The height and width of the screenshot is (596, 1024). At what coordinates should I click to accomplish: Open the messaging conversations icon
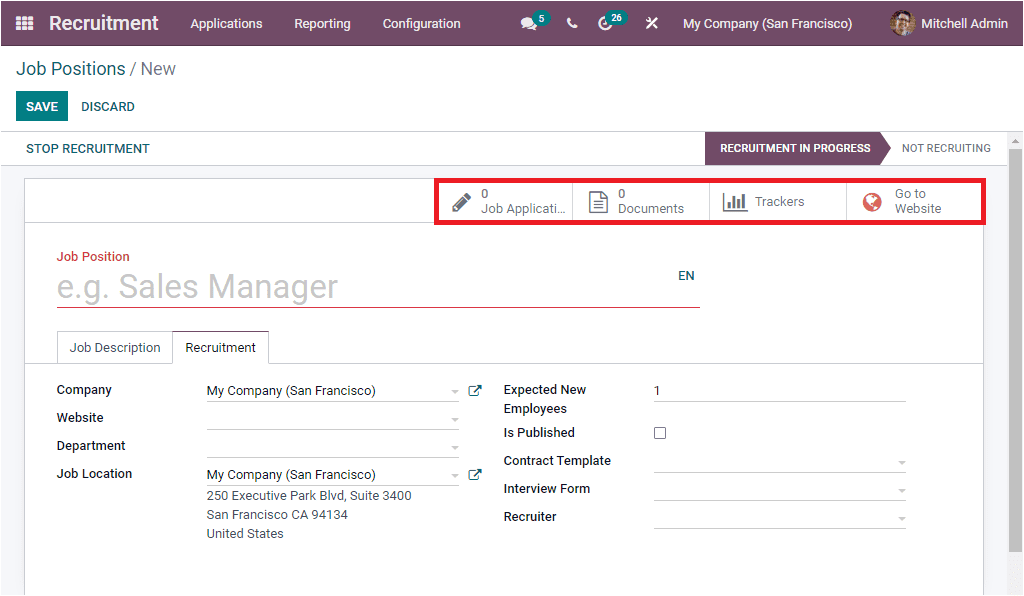pyautogui.click(x=528, y=23)
